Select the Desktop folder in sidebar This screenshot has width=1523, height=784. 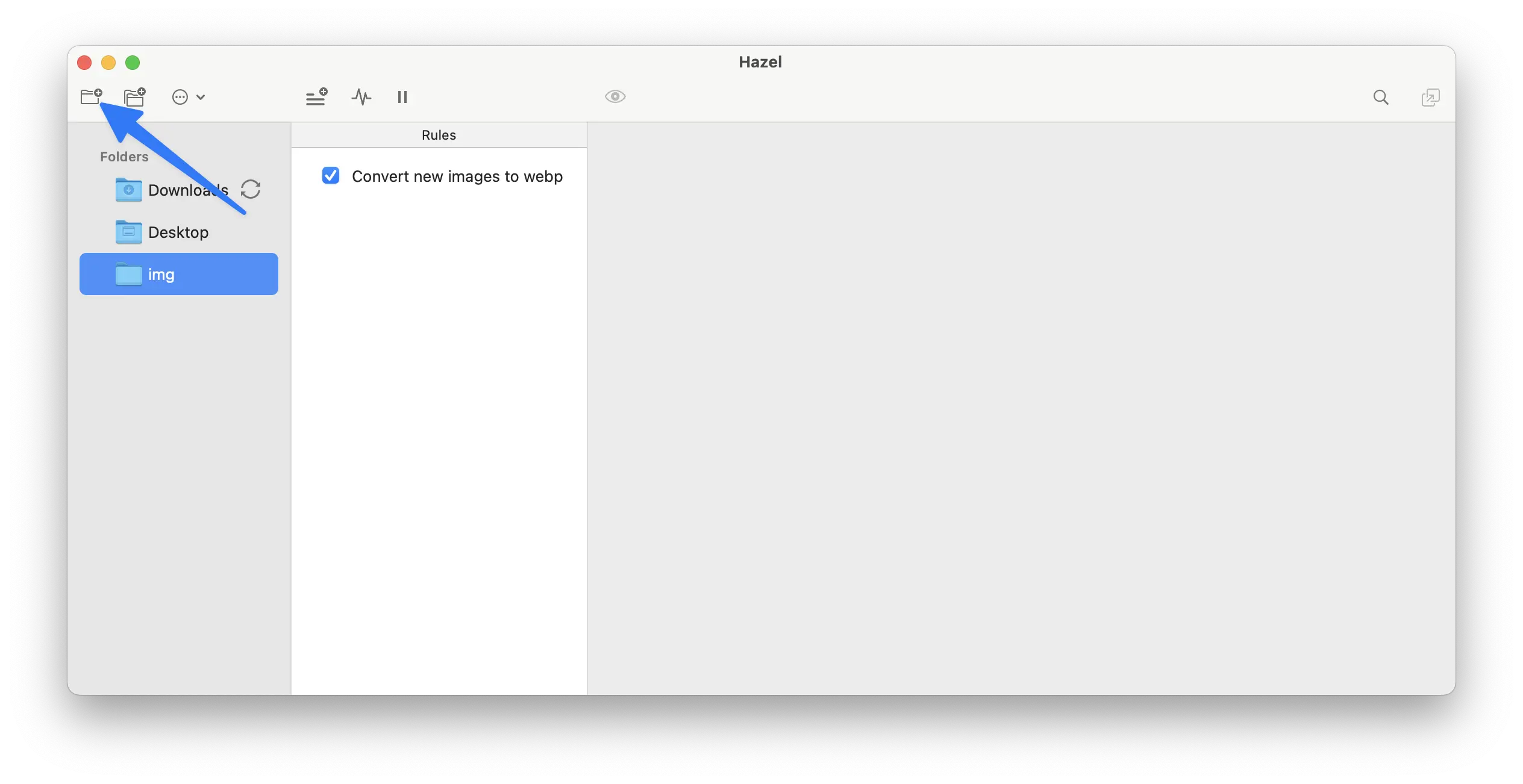point(179,232)
